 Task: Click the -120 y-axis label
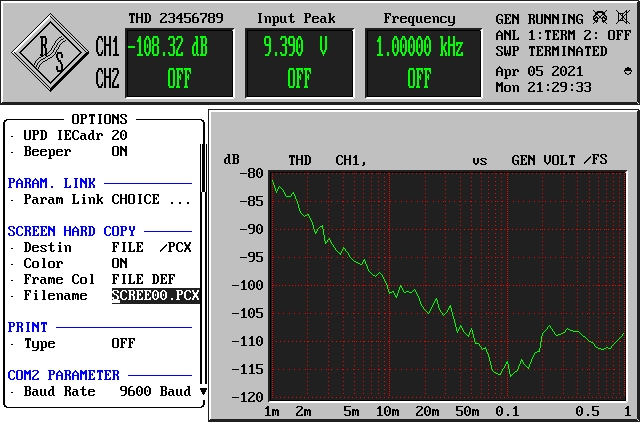click(x=248, y=397)
